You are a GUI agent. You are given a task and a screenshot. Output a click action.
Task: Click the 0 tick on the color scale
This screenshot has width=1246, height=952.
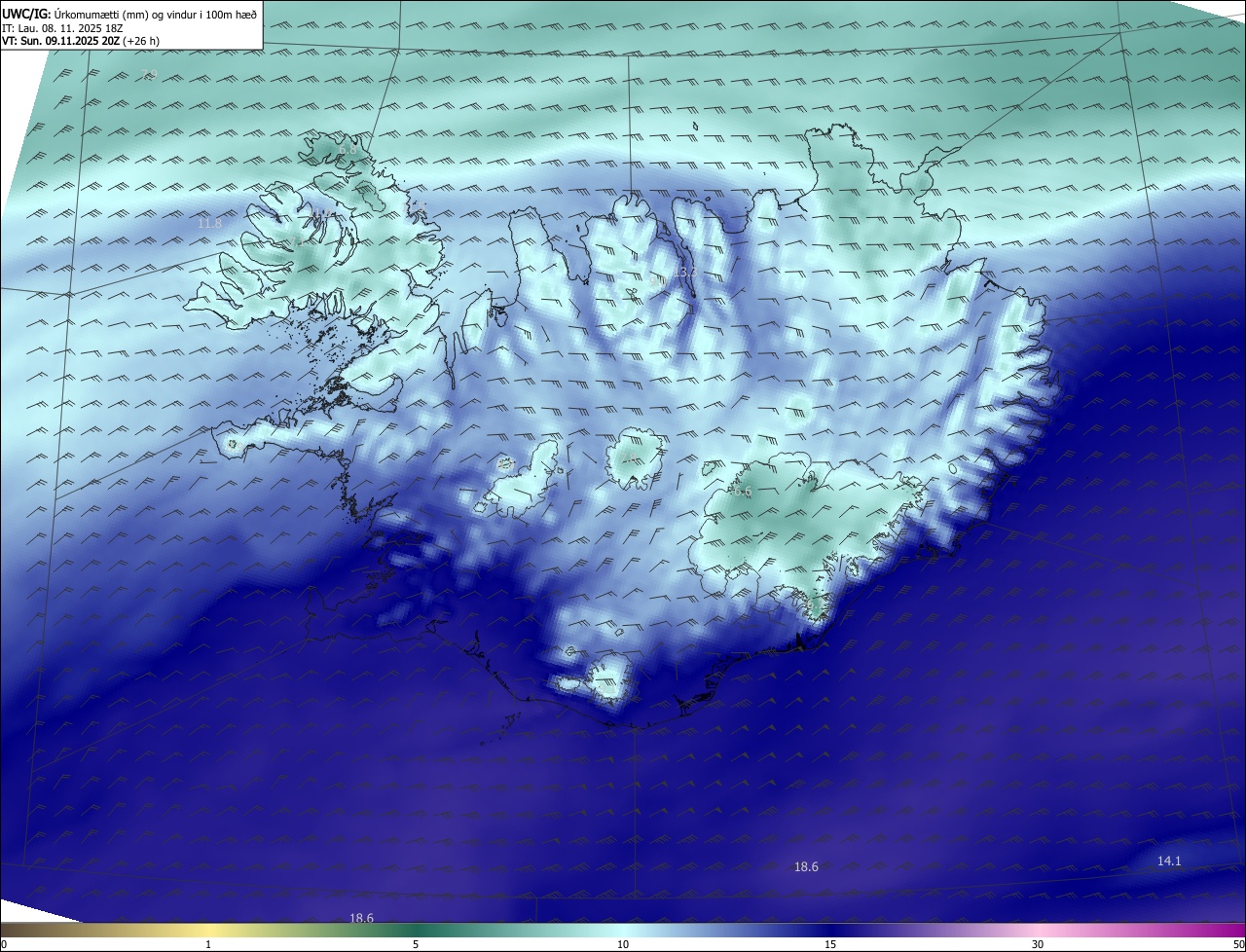pyautogui.click(x=4, y=944)
